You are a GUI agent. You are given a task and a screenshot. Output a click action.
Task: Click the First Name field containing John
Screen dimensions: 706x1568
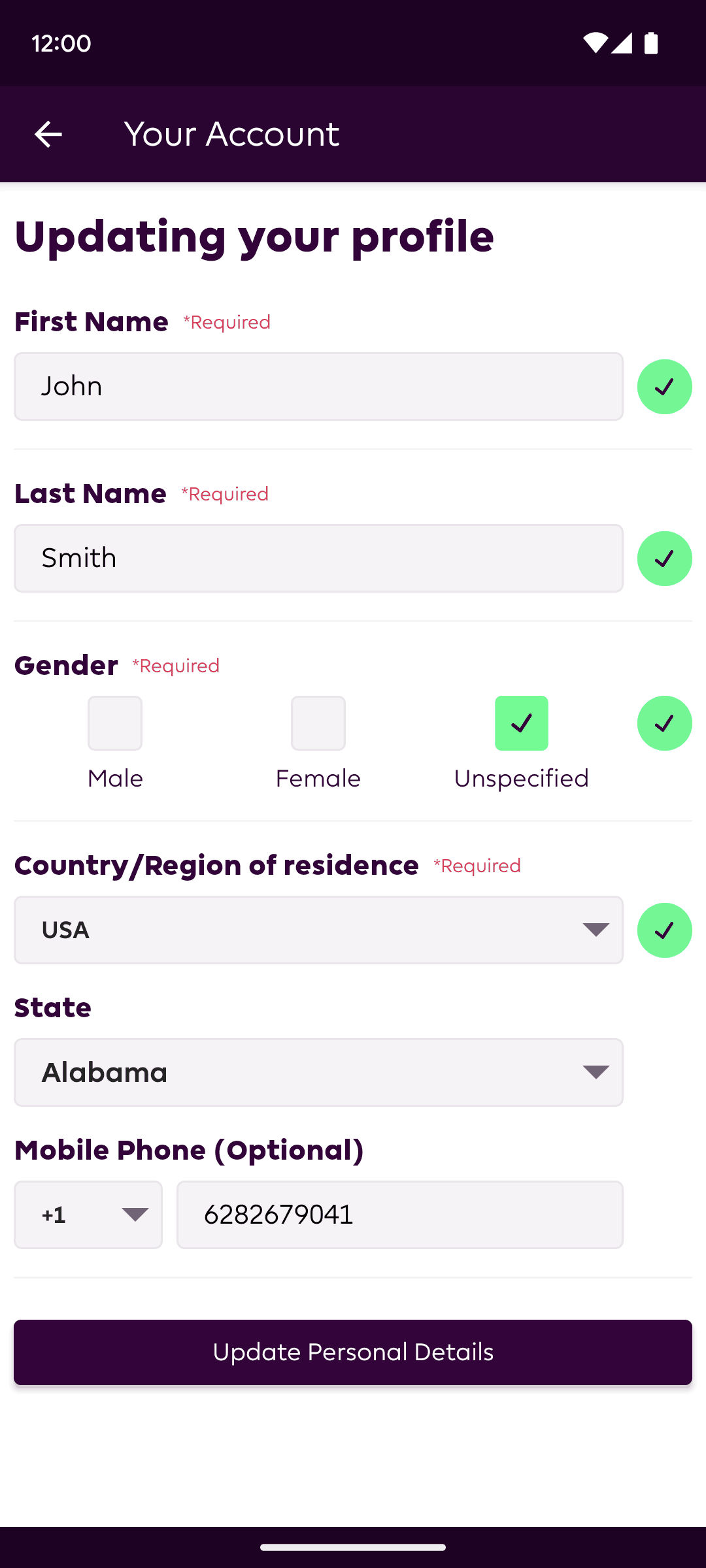[x=318, y=386]
